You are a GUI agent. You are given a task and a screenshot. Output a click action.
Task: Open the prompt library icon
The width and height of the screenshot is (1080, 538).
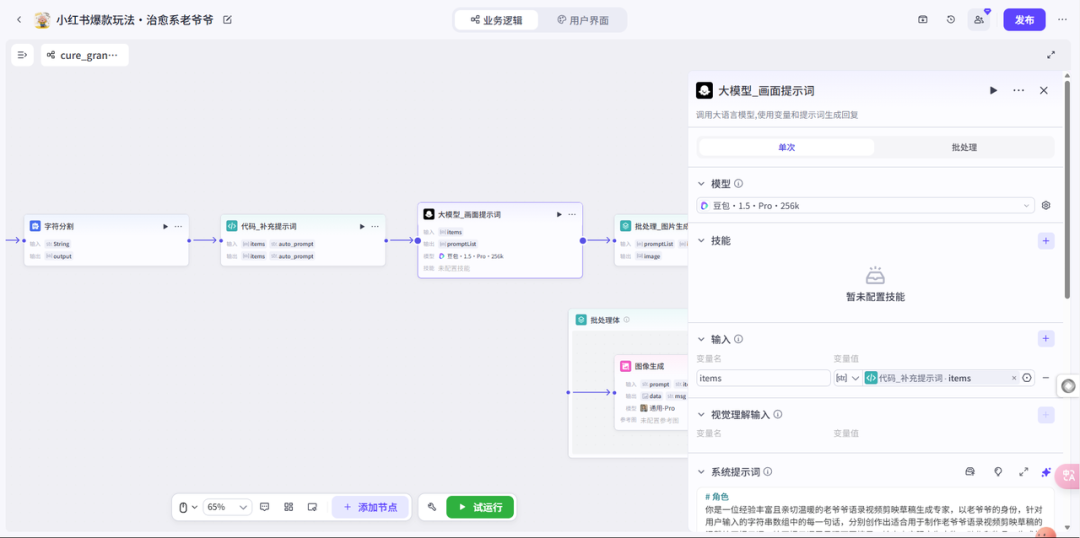tap(970, 472)
